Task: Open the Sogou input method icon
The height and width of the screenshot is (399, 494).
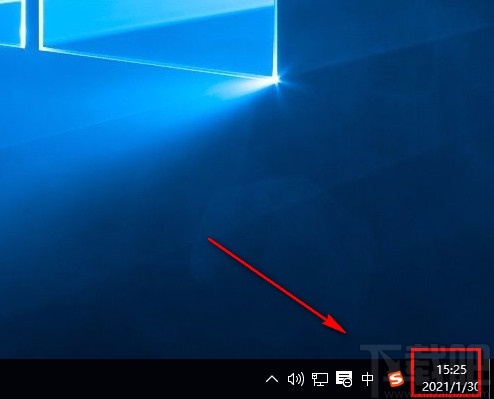Action: coord(396,379)
